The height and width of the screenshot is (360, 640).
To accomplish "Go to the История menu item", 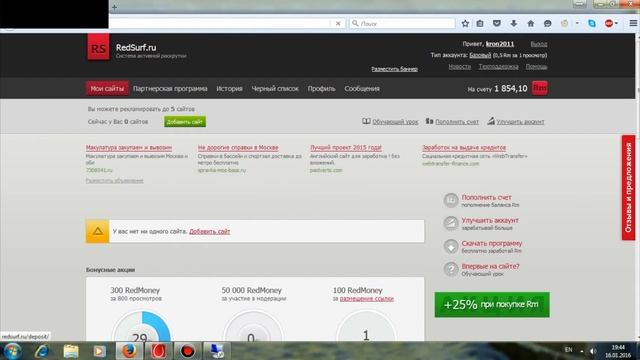I will pos(229,89).
